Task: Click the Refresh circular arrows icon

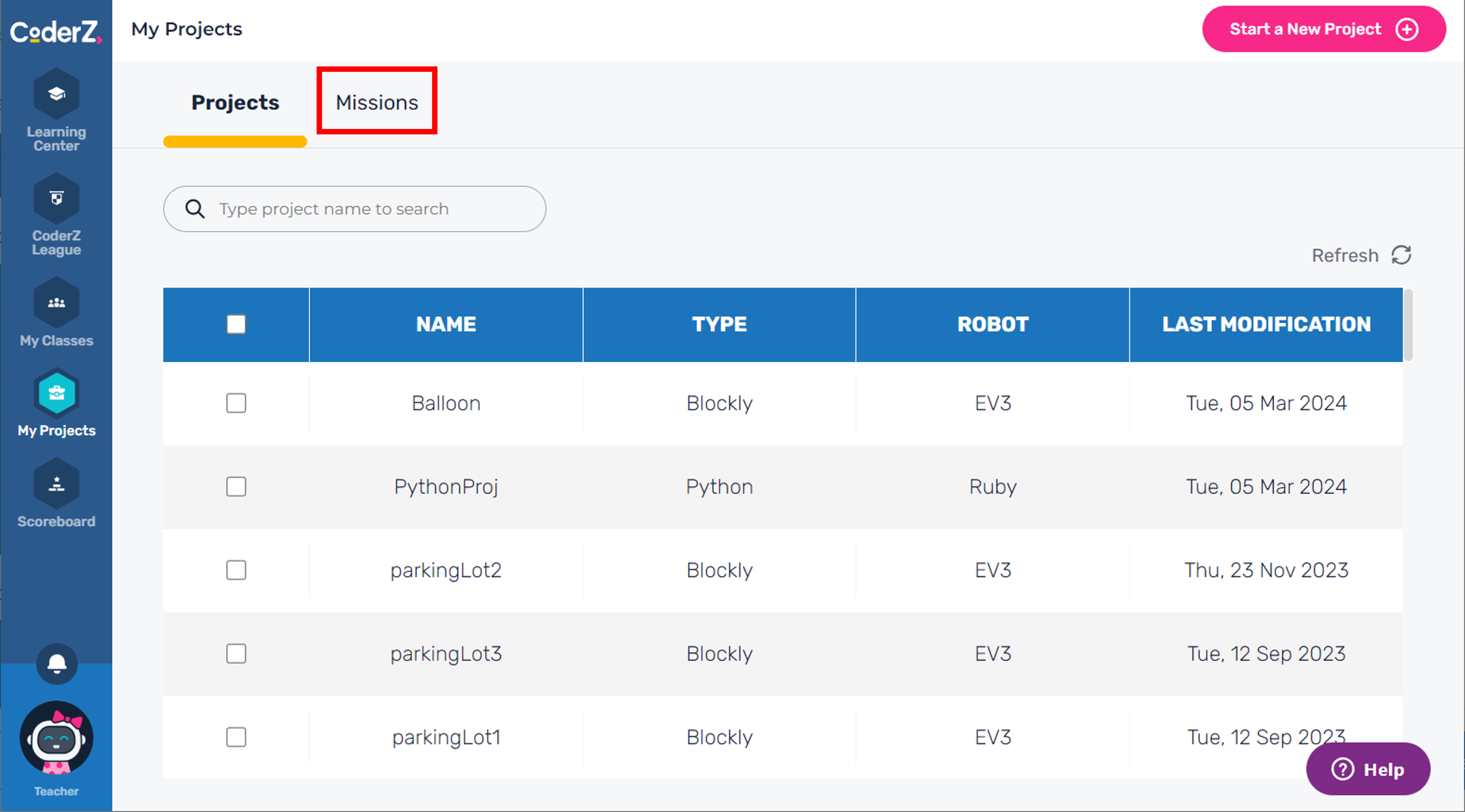Action: pyautogui.click(x=1401, y=255)
